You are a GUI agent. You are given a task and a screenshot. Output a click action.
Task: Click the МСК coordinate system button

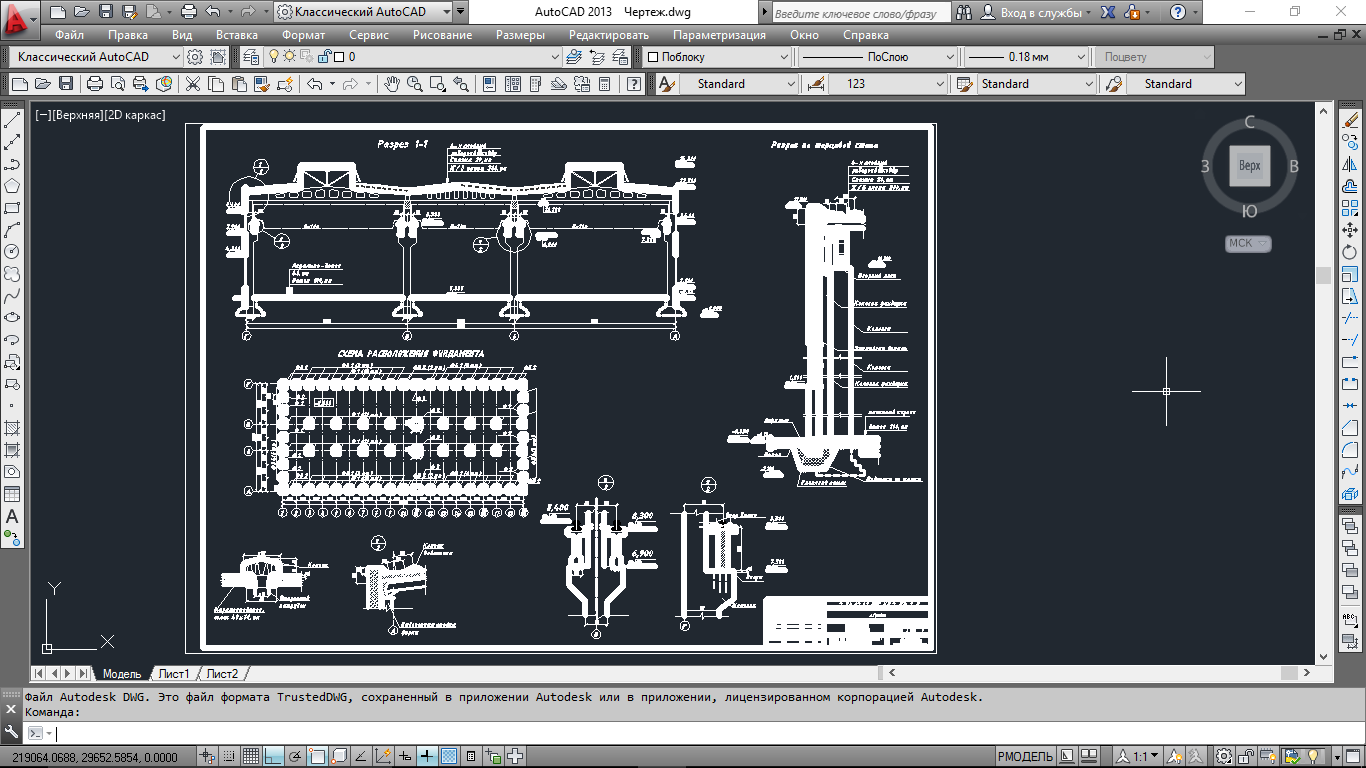[x=1248, y=243]
